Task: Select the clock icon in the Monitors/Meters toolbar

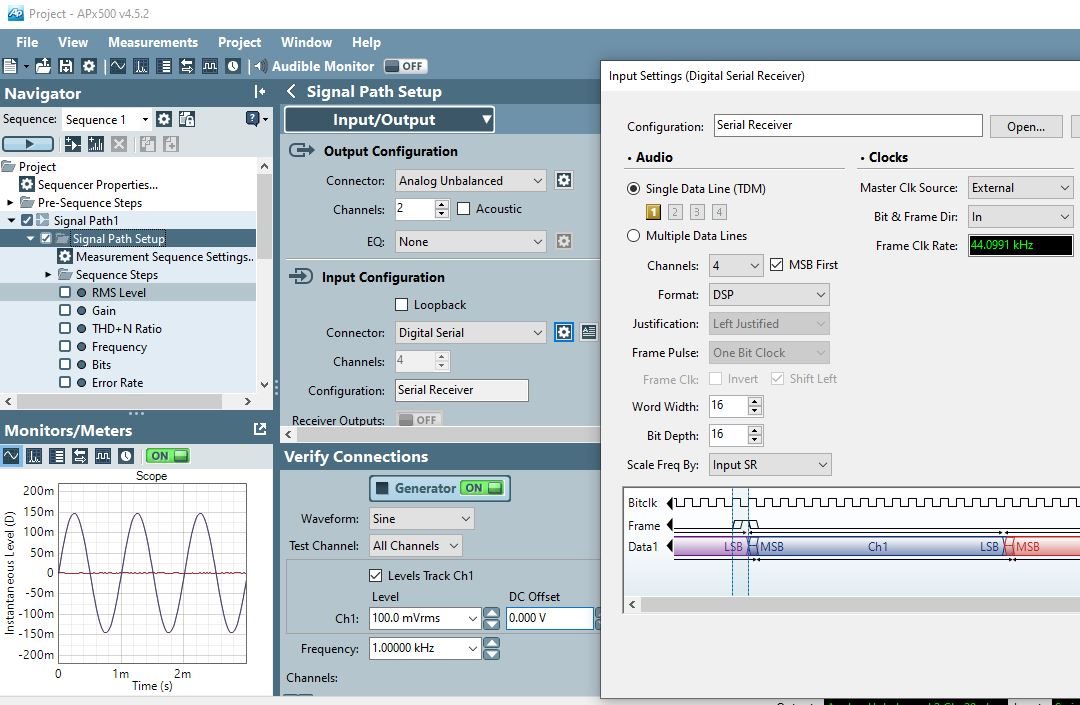Action: tap(126, 456)
